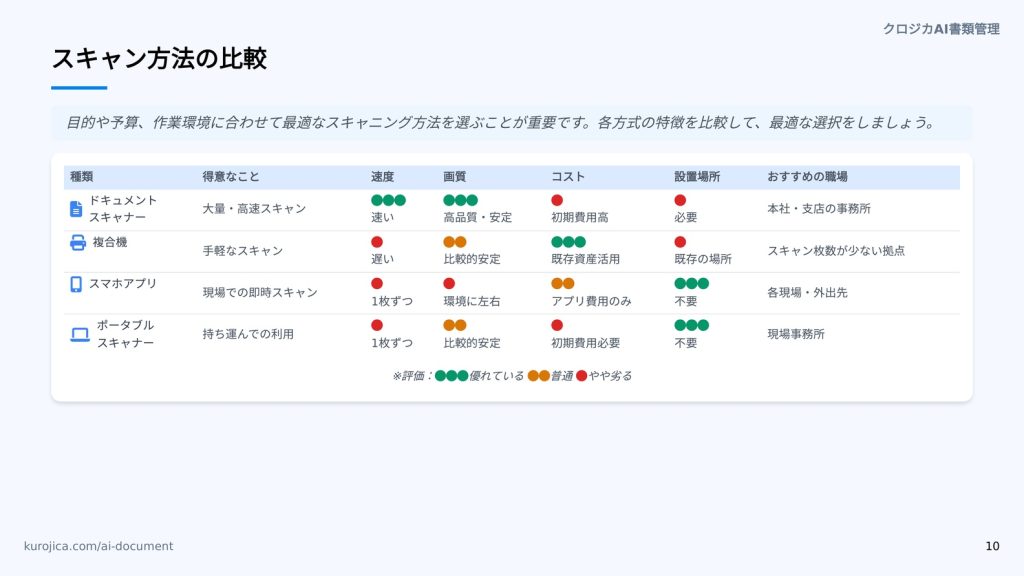
Task: Click the 初期費用必要 label
Action: (586, 343)
